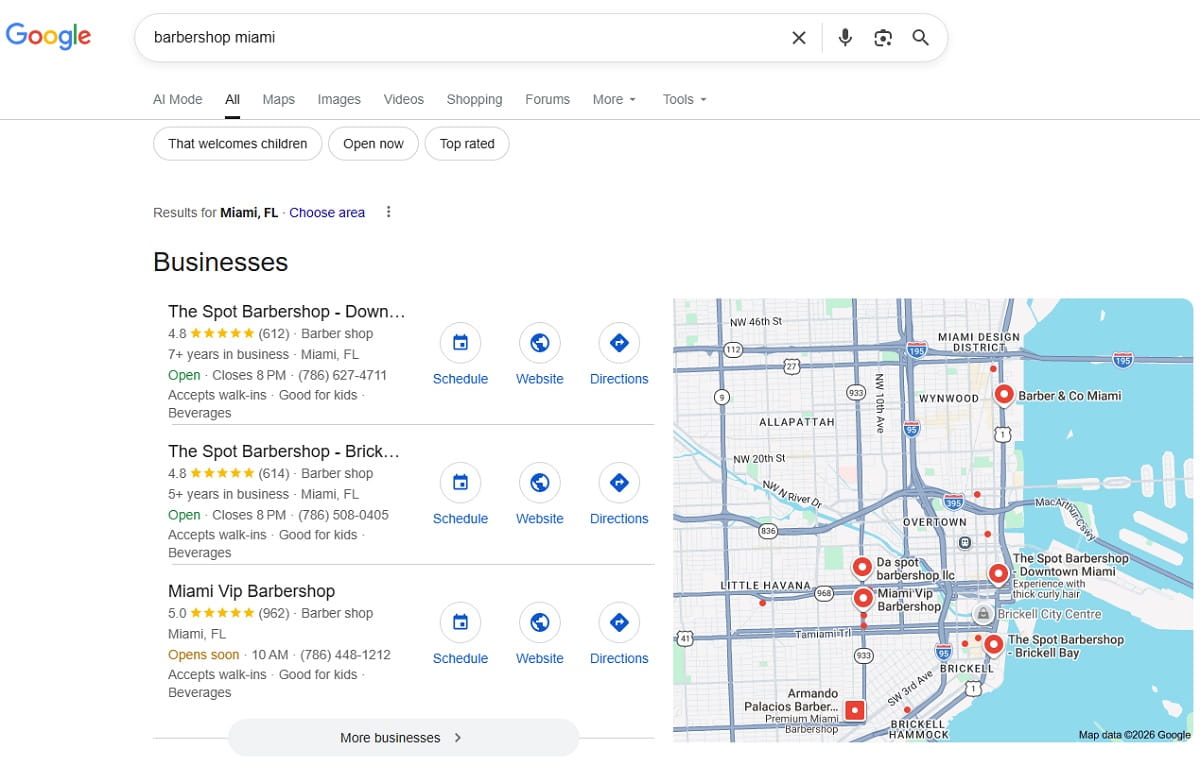Enable the Open now filter
The image size is (1200, 766).
point(373,143)
